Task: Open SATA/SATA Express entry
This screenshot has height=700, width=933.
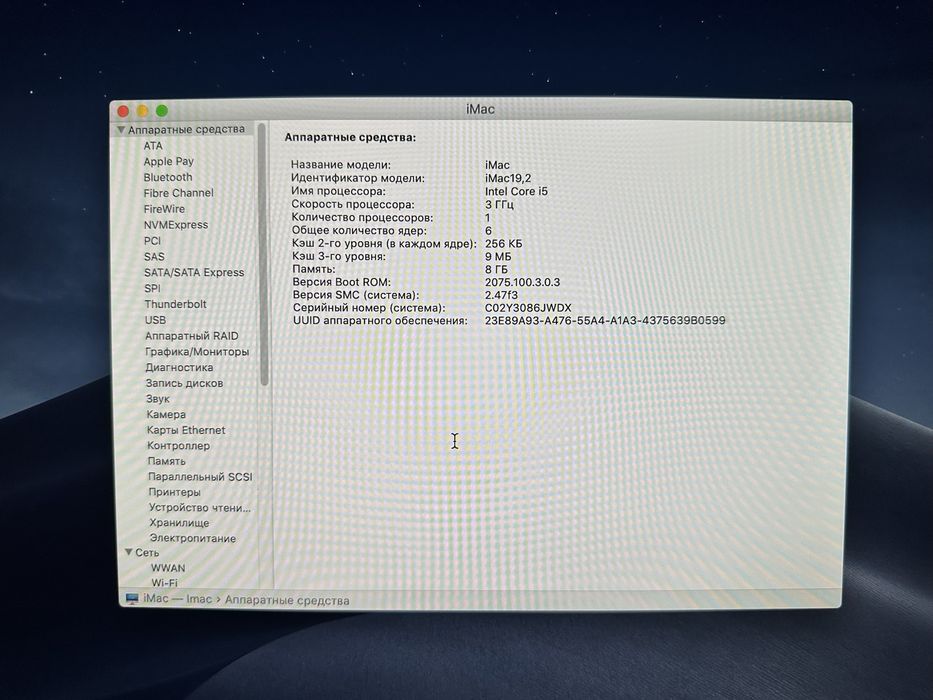Action: [194, 273]
